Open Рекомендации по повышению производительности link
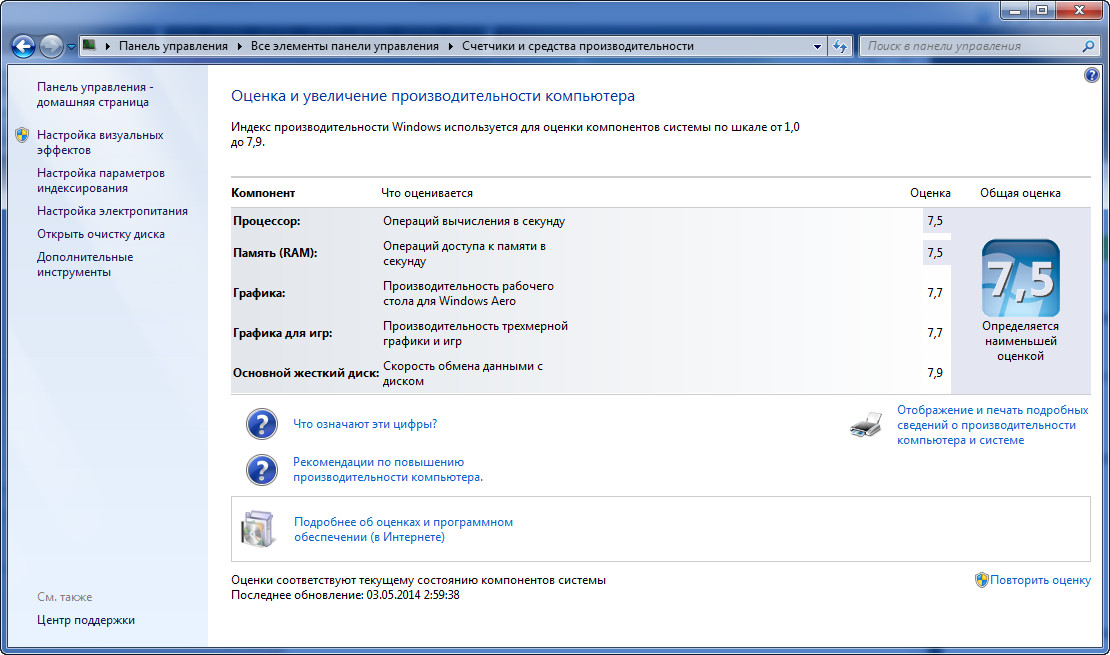 [388, 469]
